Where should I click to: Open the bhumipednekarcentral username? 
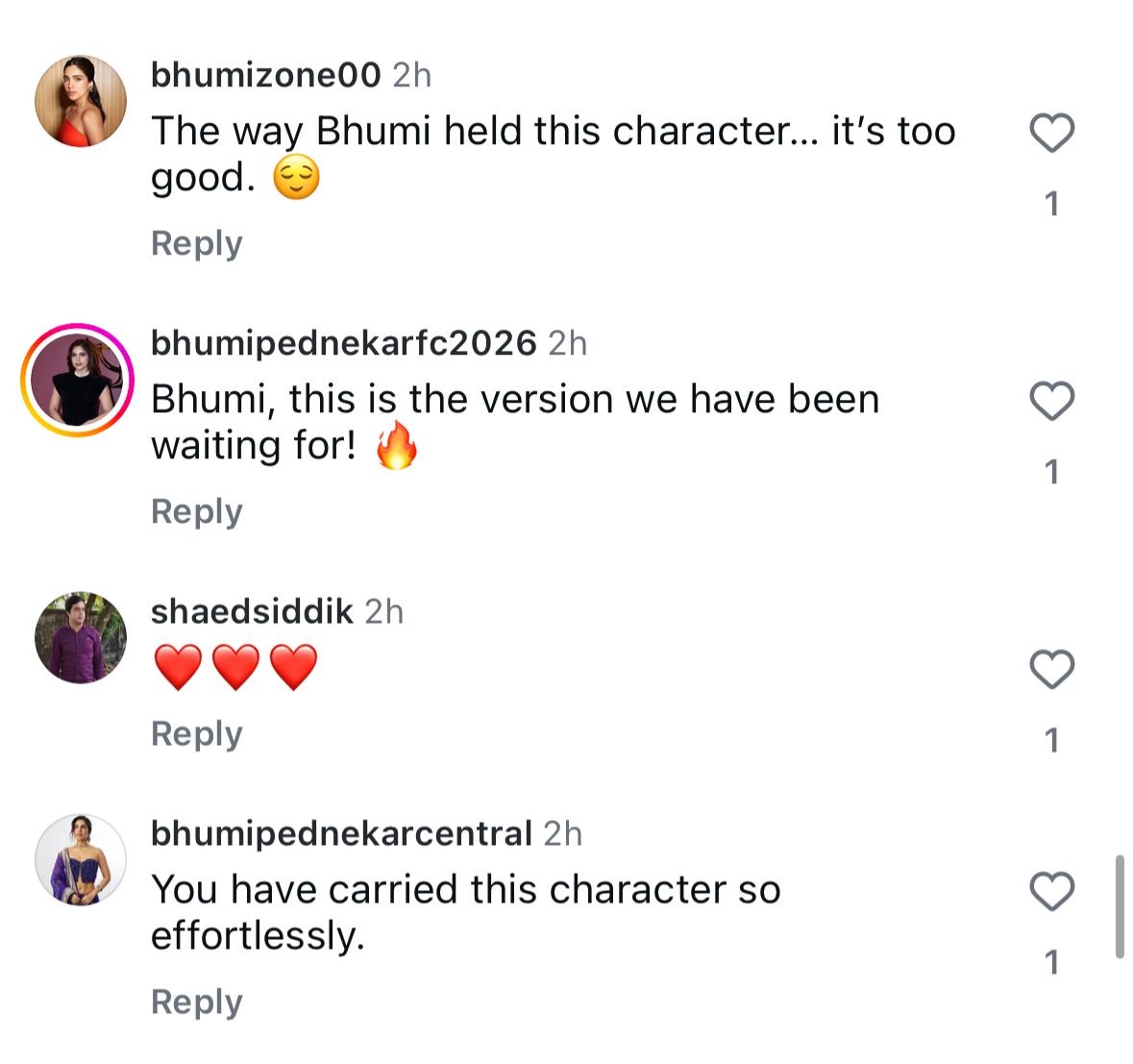(x=341, y=833)
